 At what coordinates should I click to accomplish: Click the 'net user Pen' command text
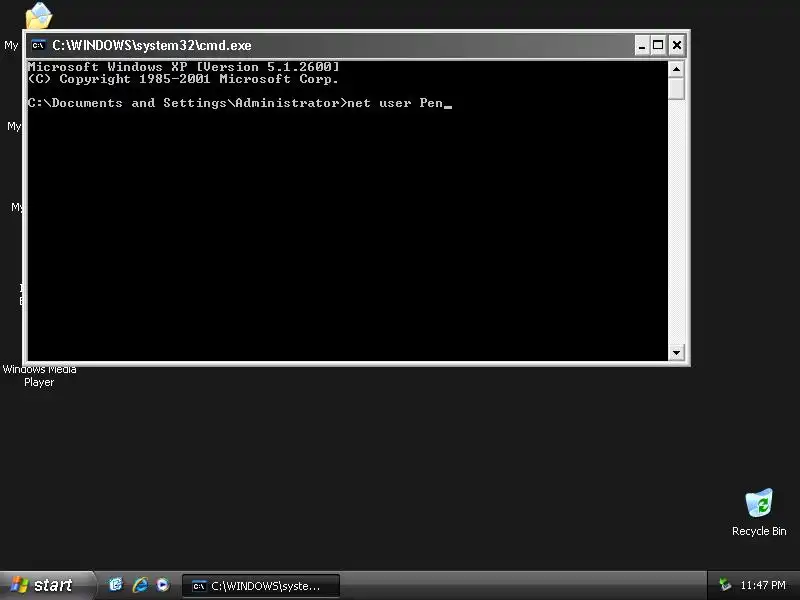point(394,103)
